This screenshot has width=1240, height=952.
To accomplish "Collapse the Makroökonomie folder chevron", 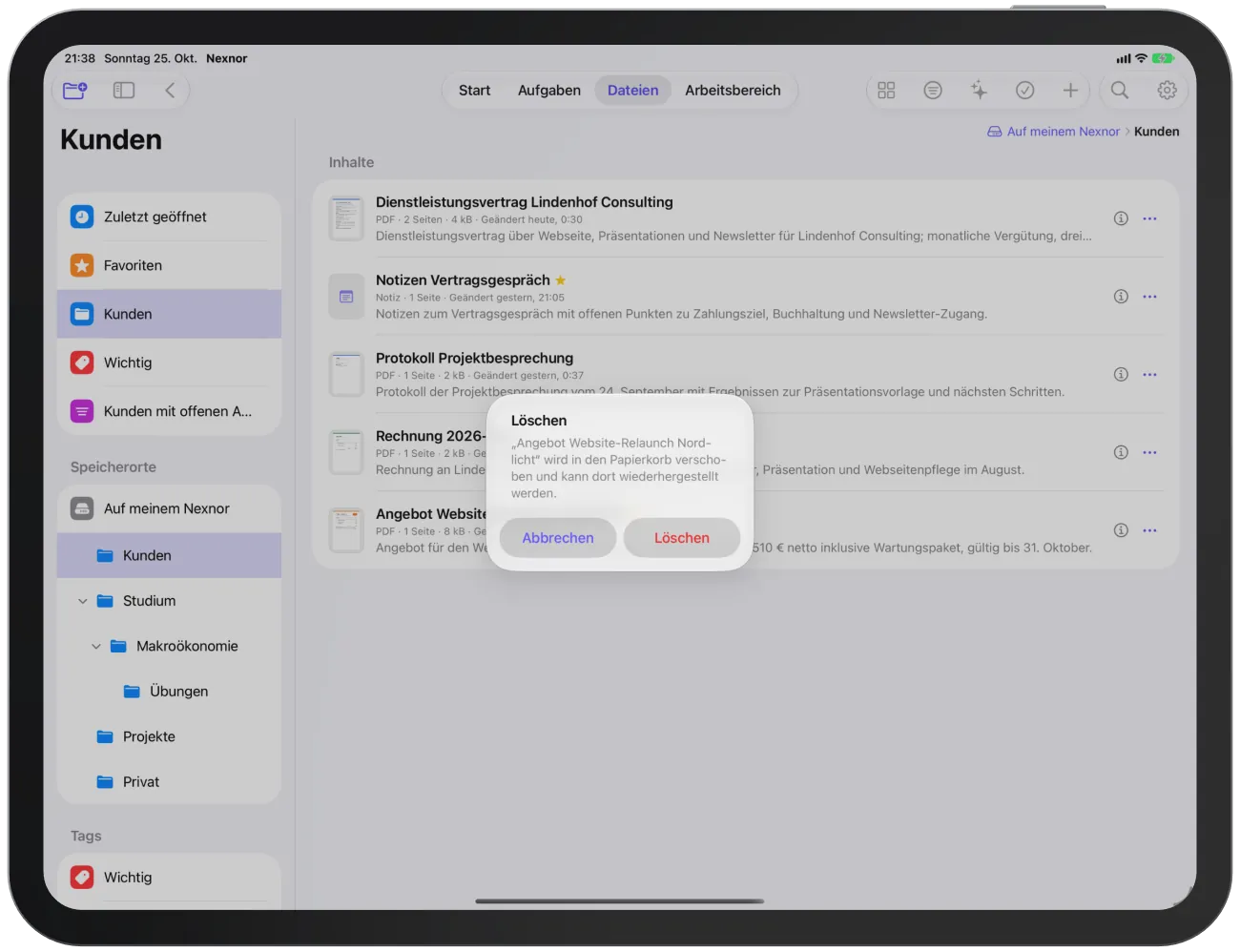I will coord(96,646).
